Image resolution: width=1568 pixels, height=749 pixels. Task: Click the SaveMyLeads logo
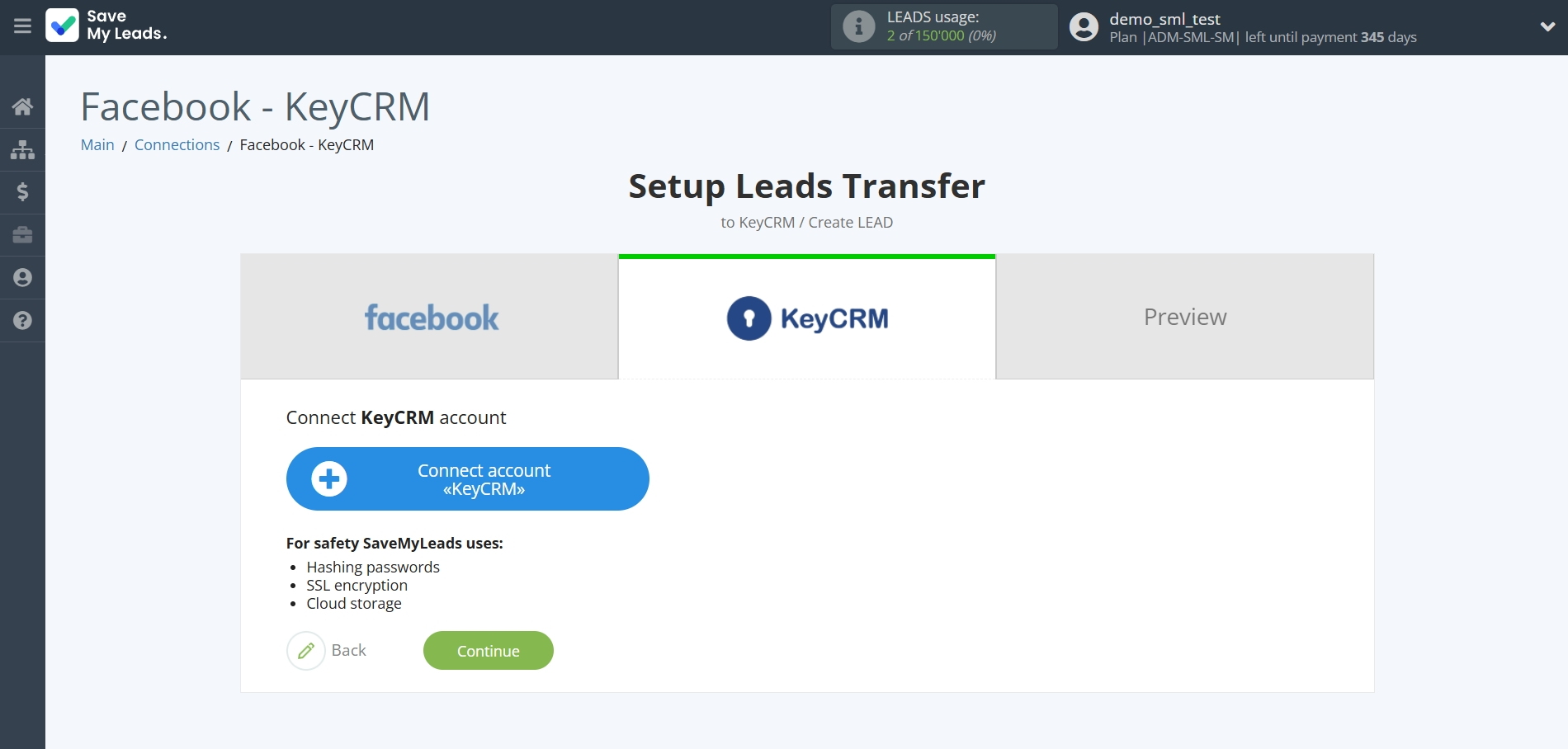106,26
